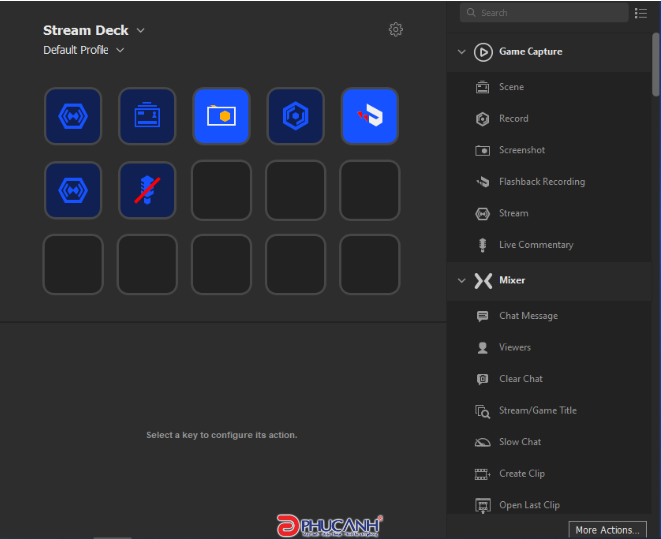The image size is (661, 539).
Task: Pick the Flashback Recording action in the list
Action: (549, 182)
